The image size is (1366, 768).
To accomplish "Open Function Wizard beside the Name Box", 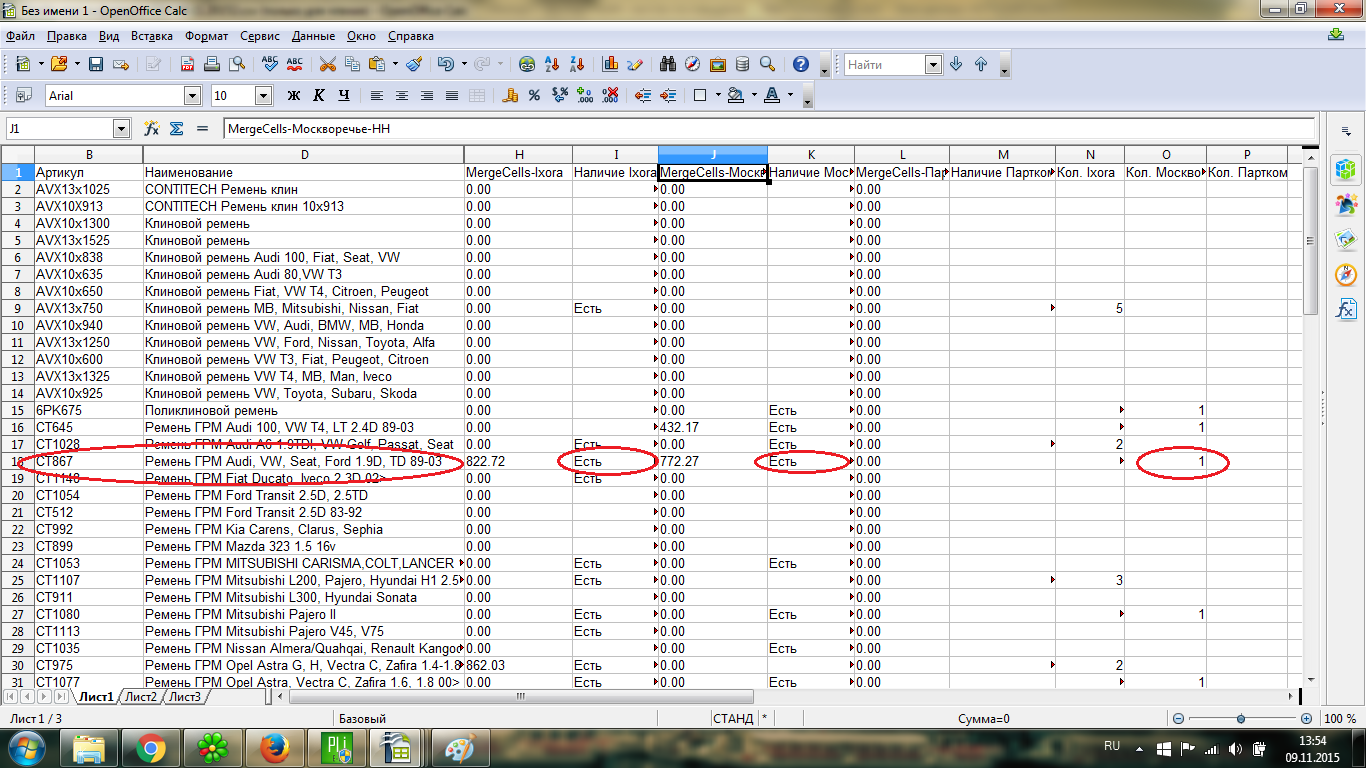I will tap(152, 128).
